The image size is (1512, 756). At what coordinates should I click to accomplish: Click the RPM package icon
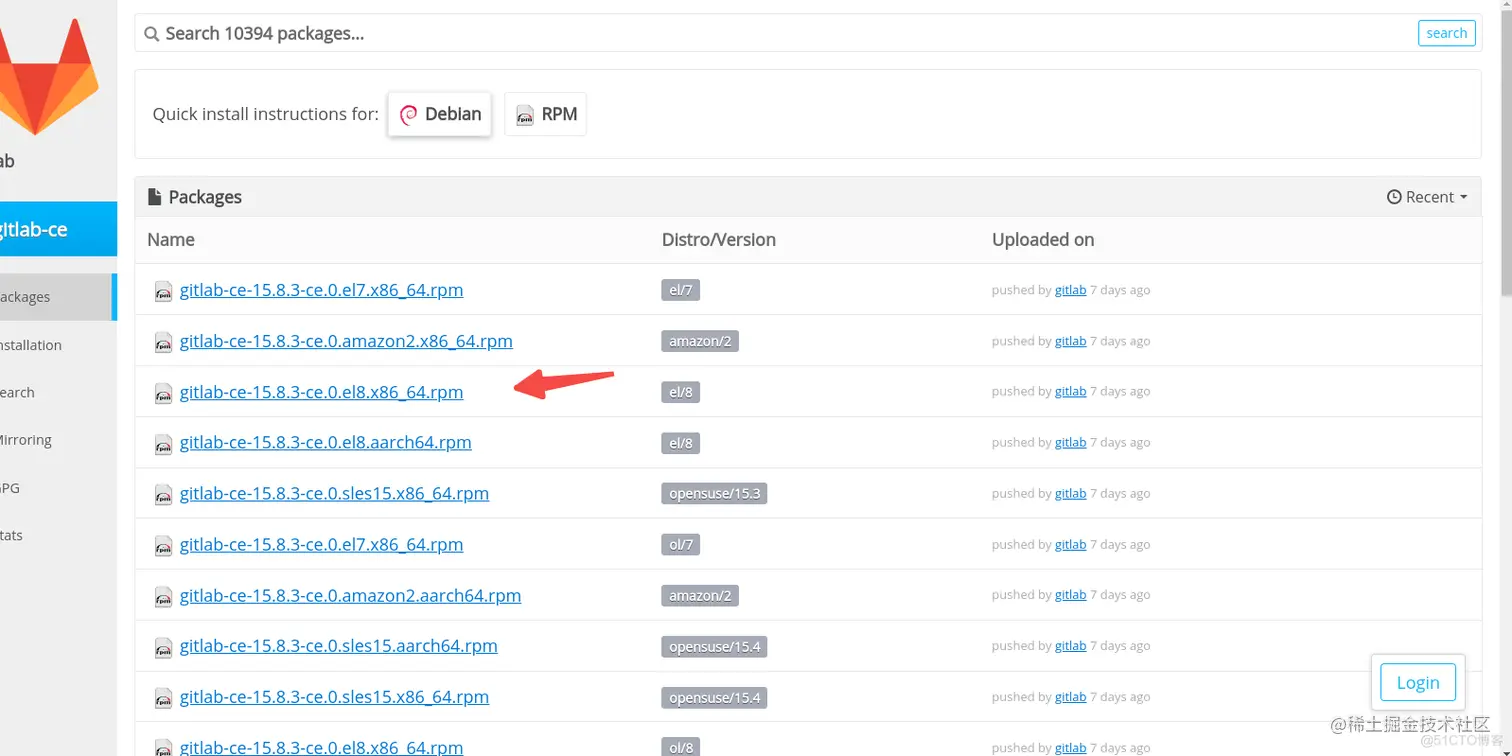(x=525, y=115)
